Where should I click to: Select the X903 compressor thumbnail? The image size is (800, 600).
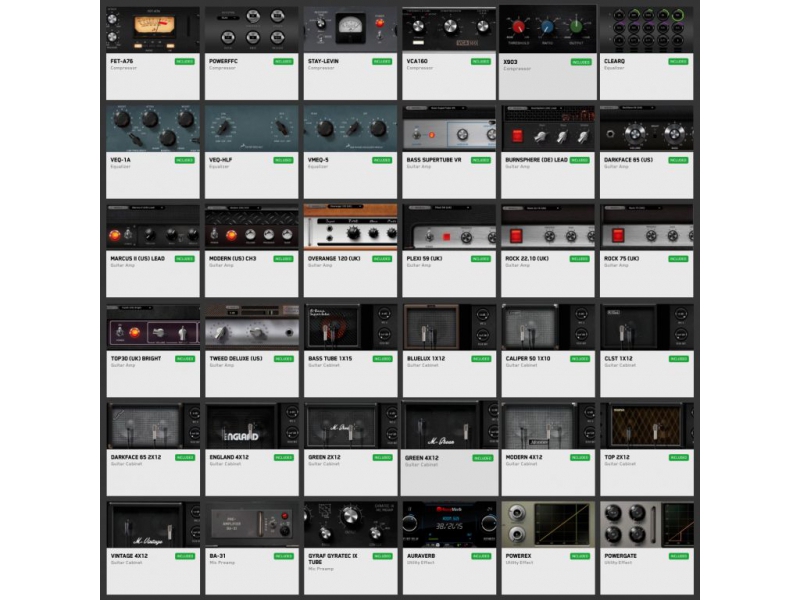click(x=547, y=30)
